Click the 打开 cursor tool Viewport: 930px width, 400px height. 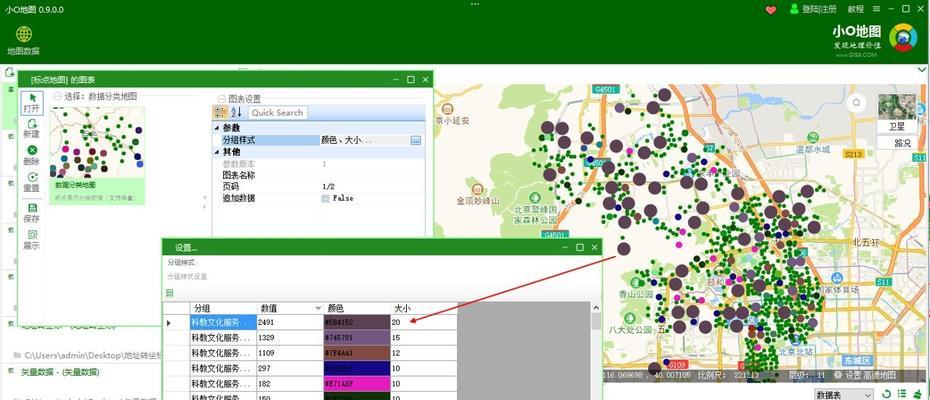point(31,103)
